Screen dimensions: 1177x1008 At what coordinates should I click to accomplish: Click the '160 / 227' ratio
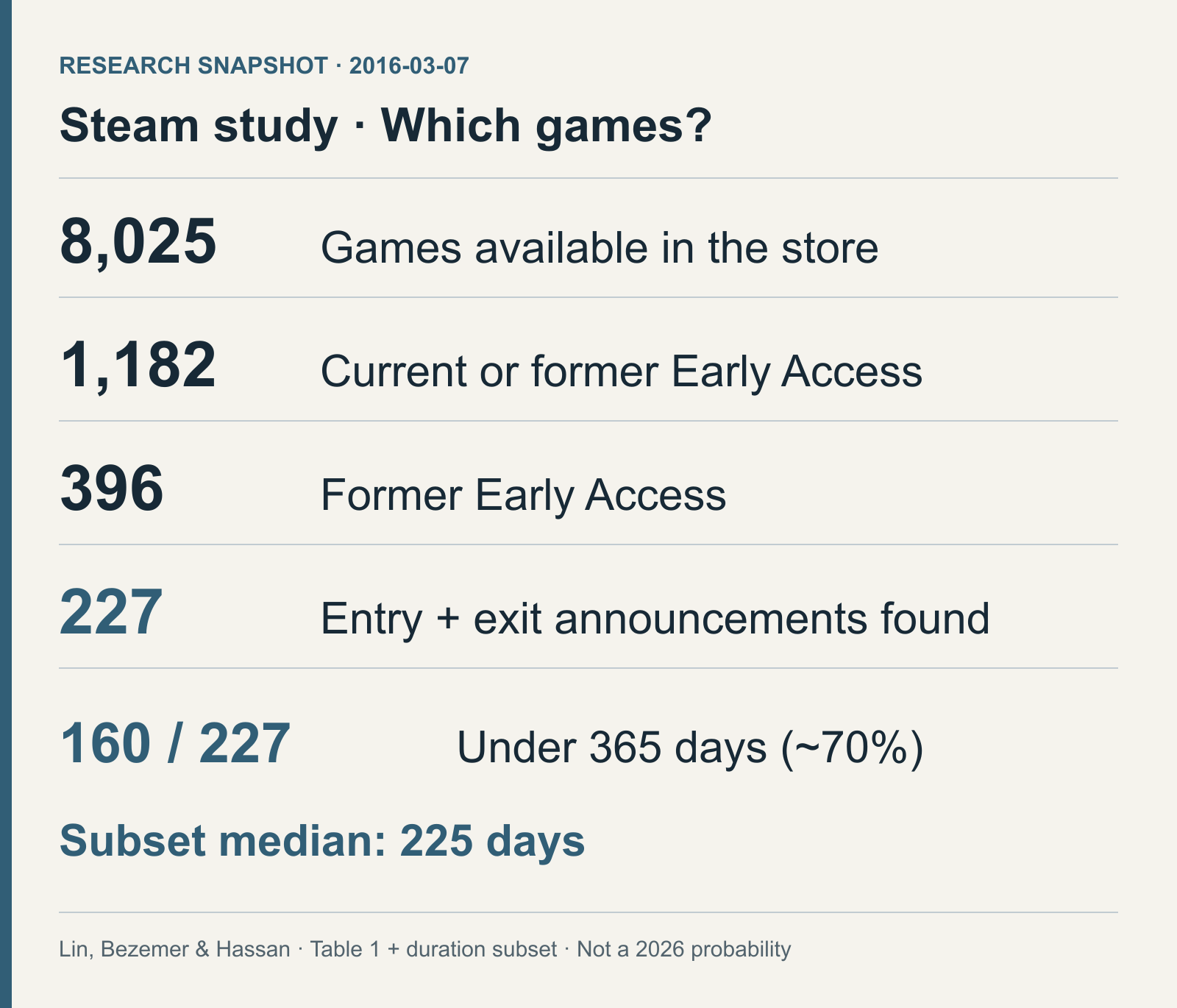pyautogui.click(x=175, y=744)
